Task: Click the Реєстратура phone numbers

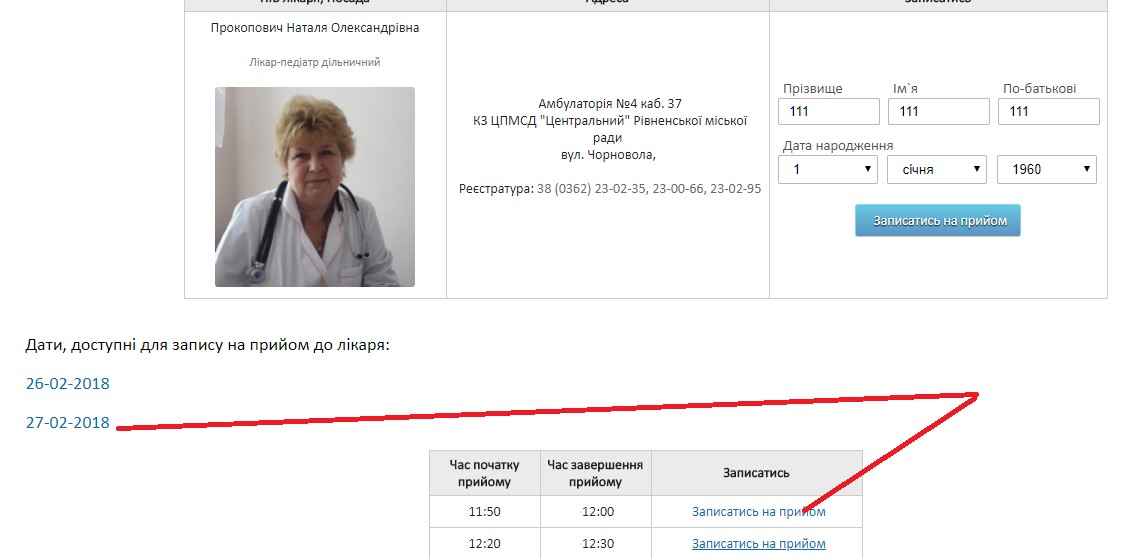Action: pos(649,188)
